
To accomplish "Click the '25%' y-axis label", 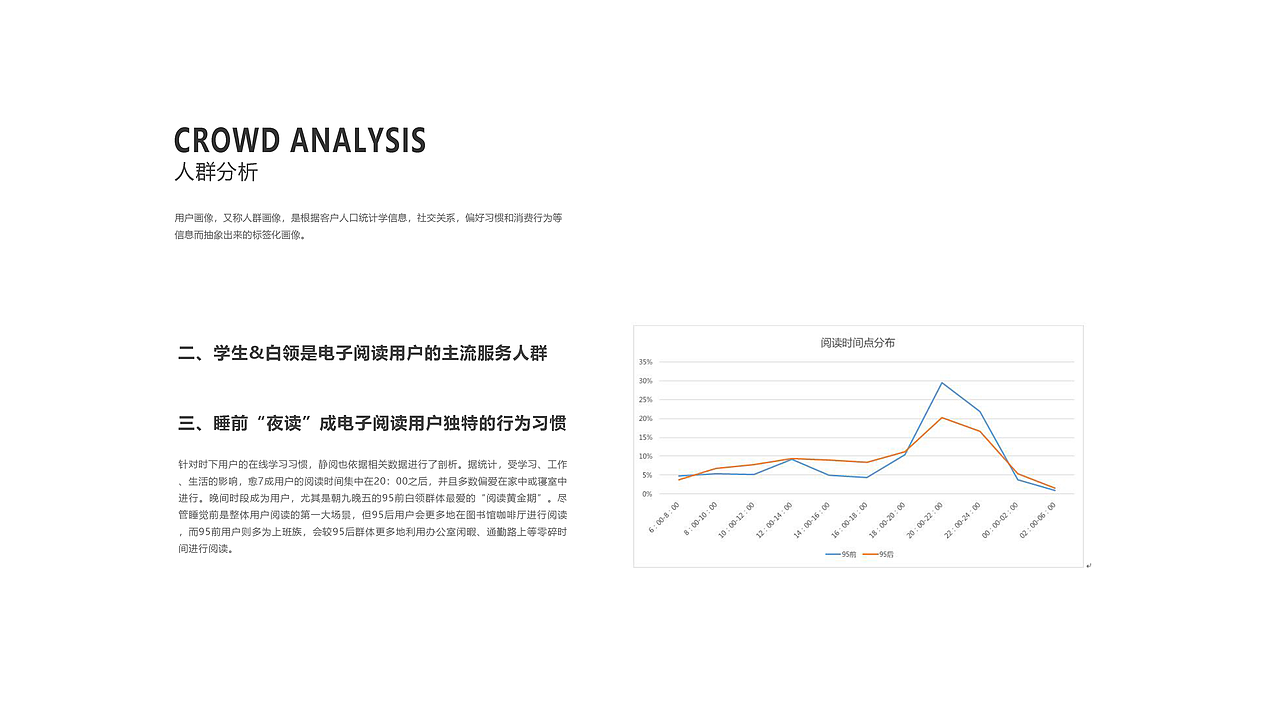I will click(x=645, y=400).
